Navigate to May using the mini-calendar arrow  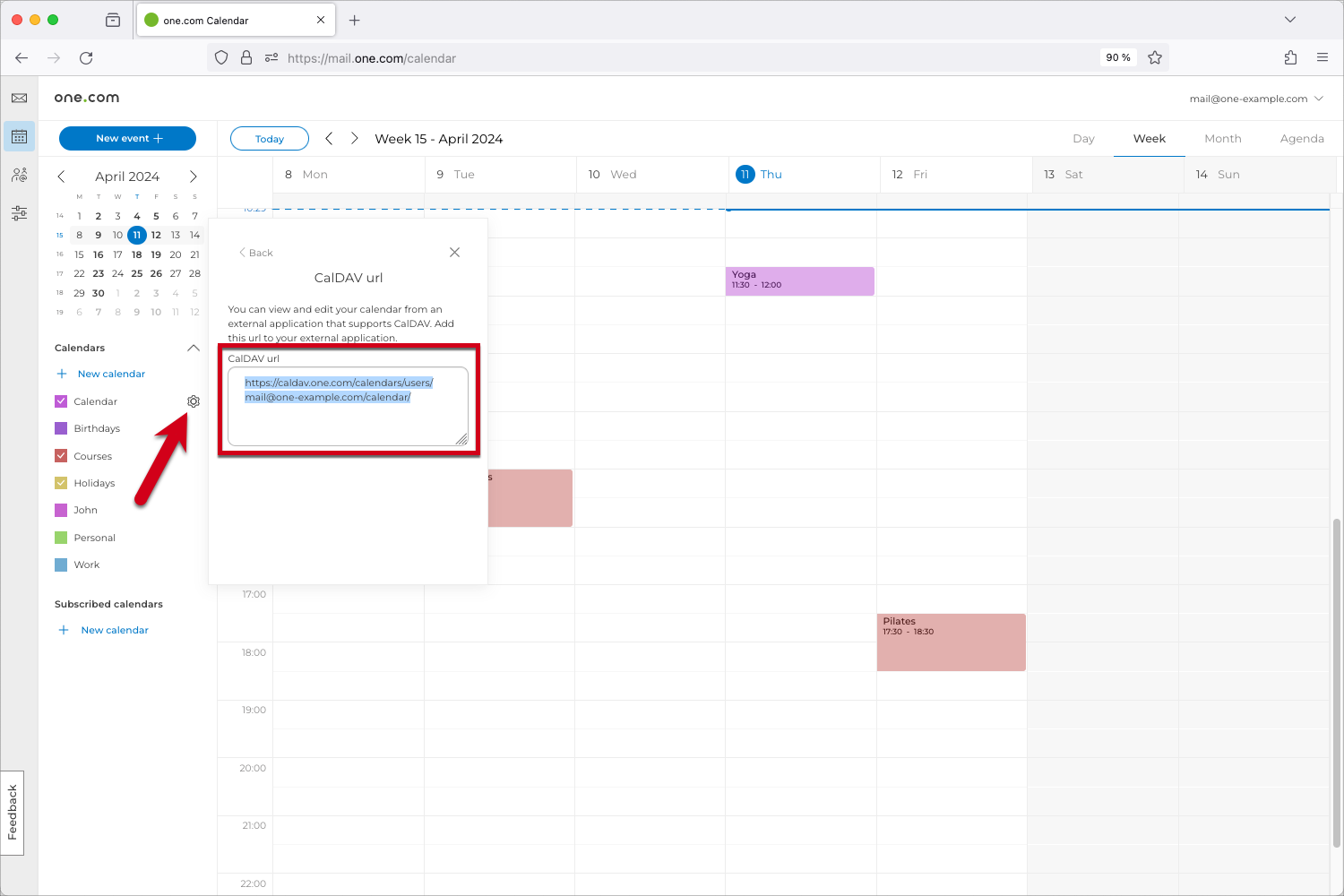point(193,177)
